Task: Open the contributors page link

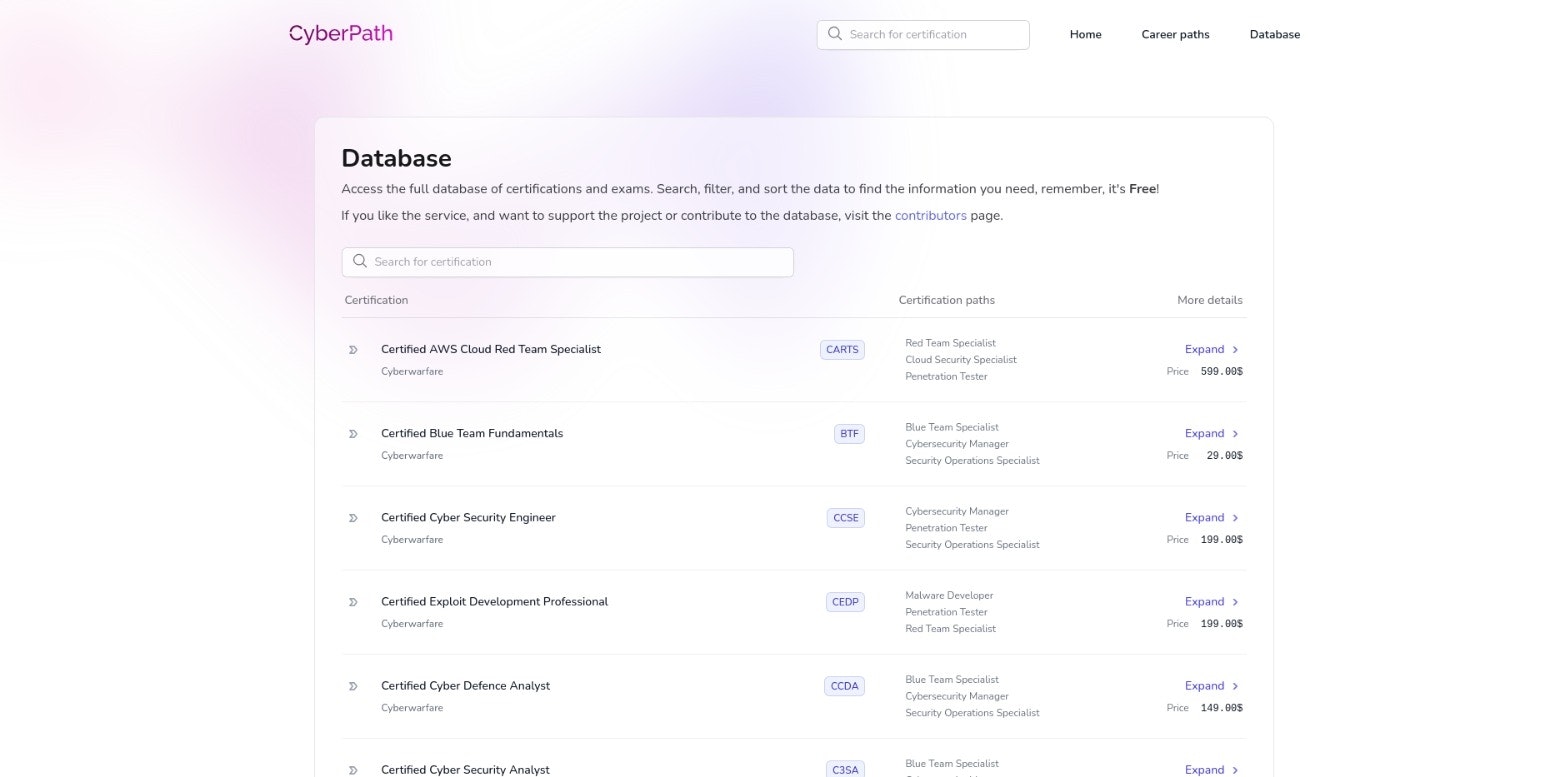Action: 931,215
